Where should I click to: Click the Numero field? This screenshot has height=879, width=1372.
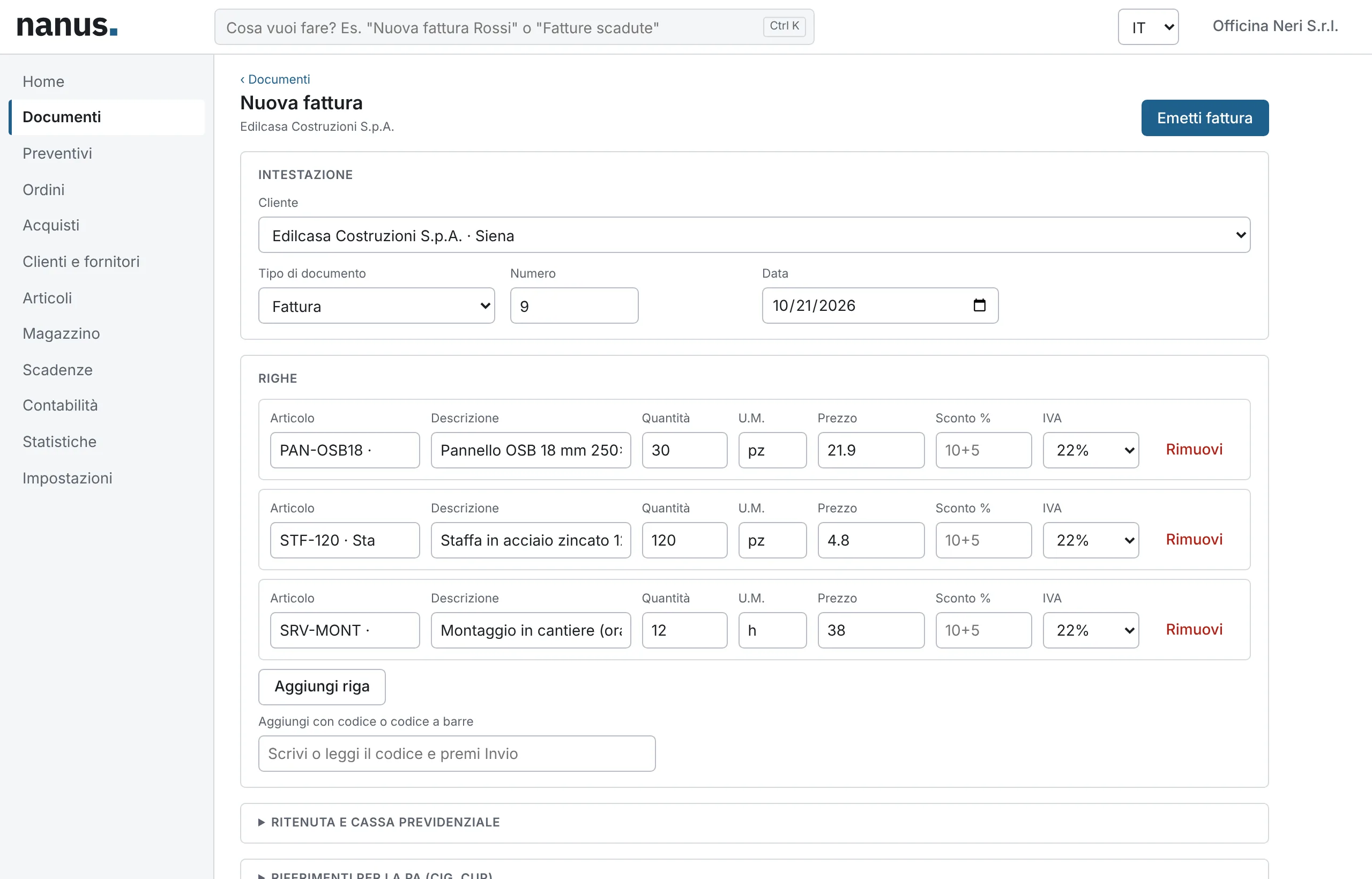coord(574,306)
